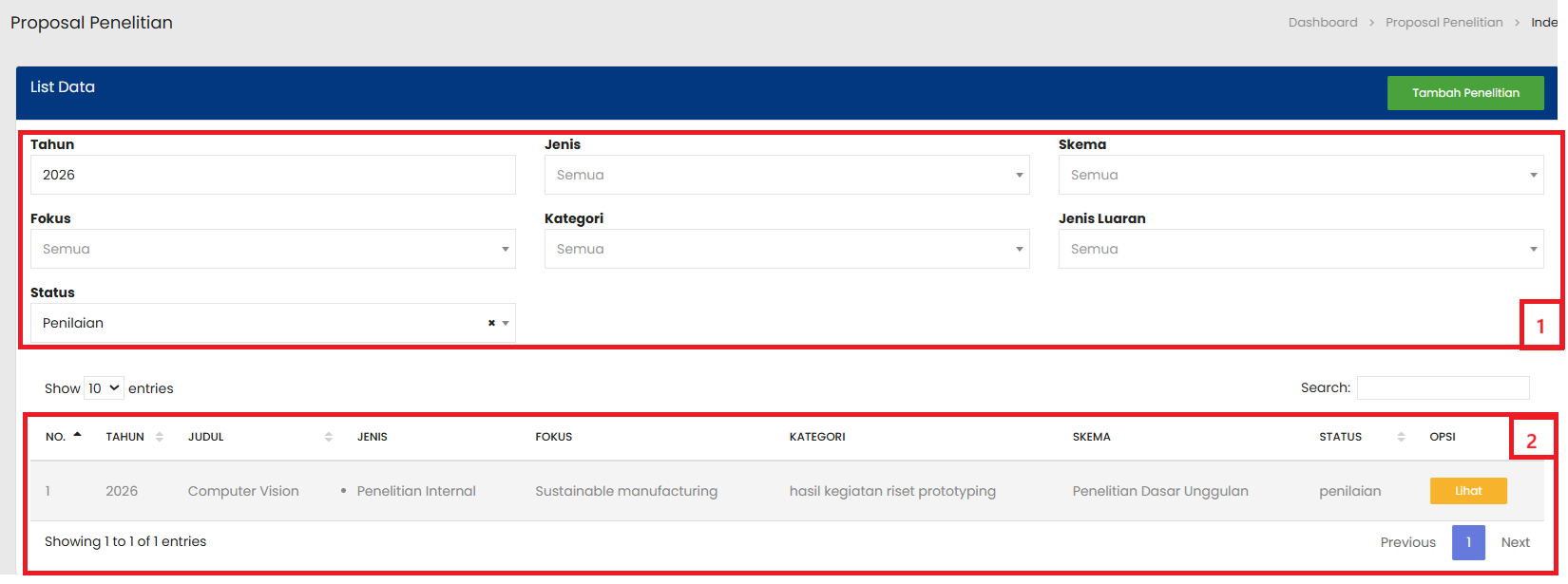Screen dimensions: 1568x584
Task: Click the Tambah Penelitian button
Action: (x=1464, y=93)
